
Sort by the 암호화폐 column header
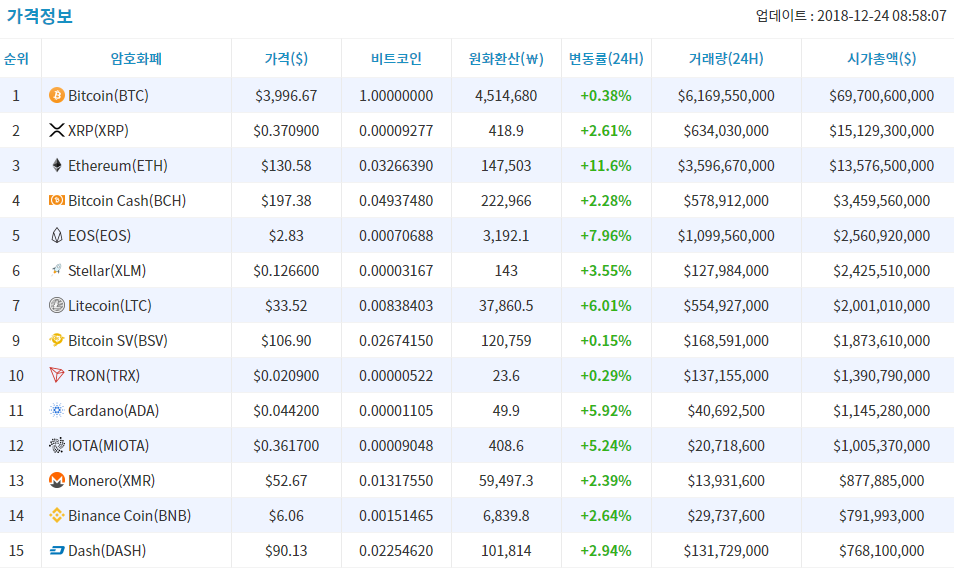click(x=136, y=58)
